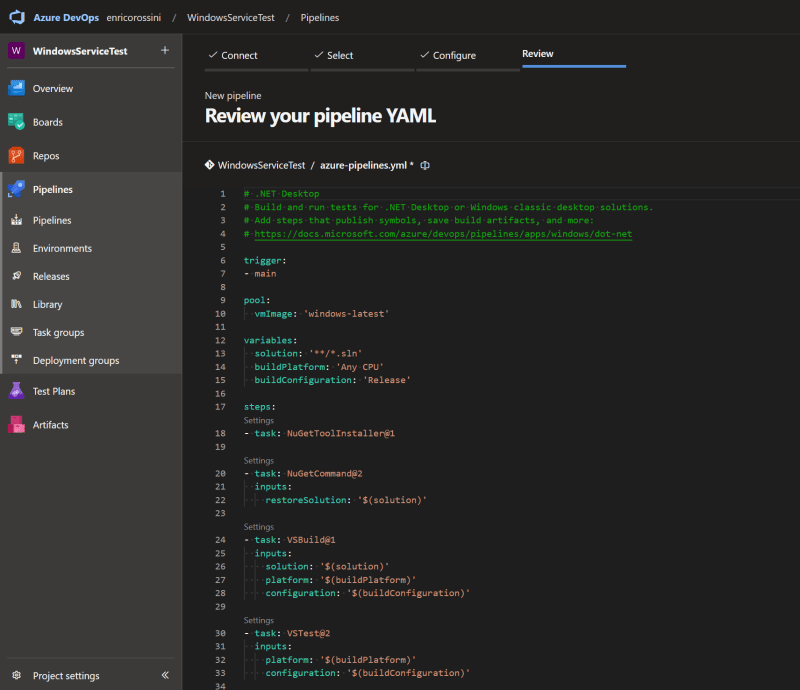The image size is (800, 690).
Task: Click the plus icon beside WindowsServiceTest
Action: [165, 50]
